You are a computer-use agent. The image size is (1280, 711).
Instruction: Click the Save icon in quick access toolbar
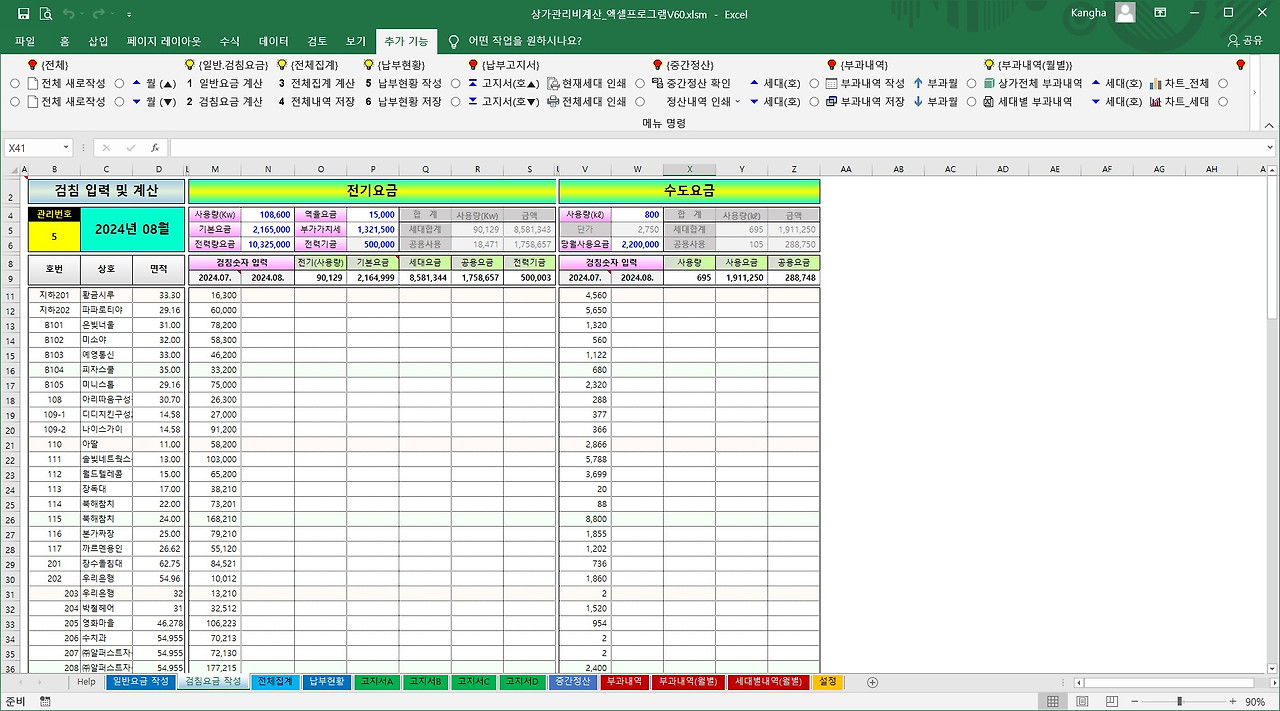click(23, 14)
